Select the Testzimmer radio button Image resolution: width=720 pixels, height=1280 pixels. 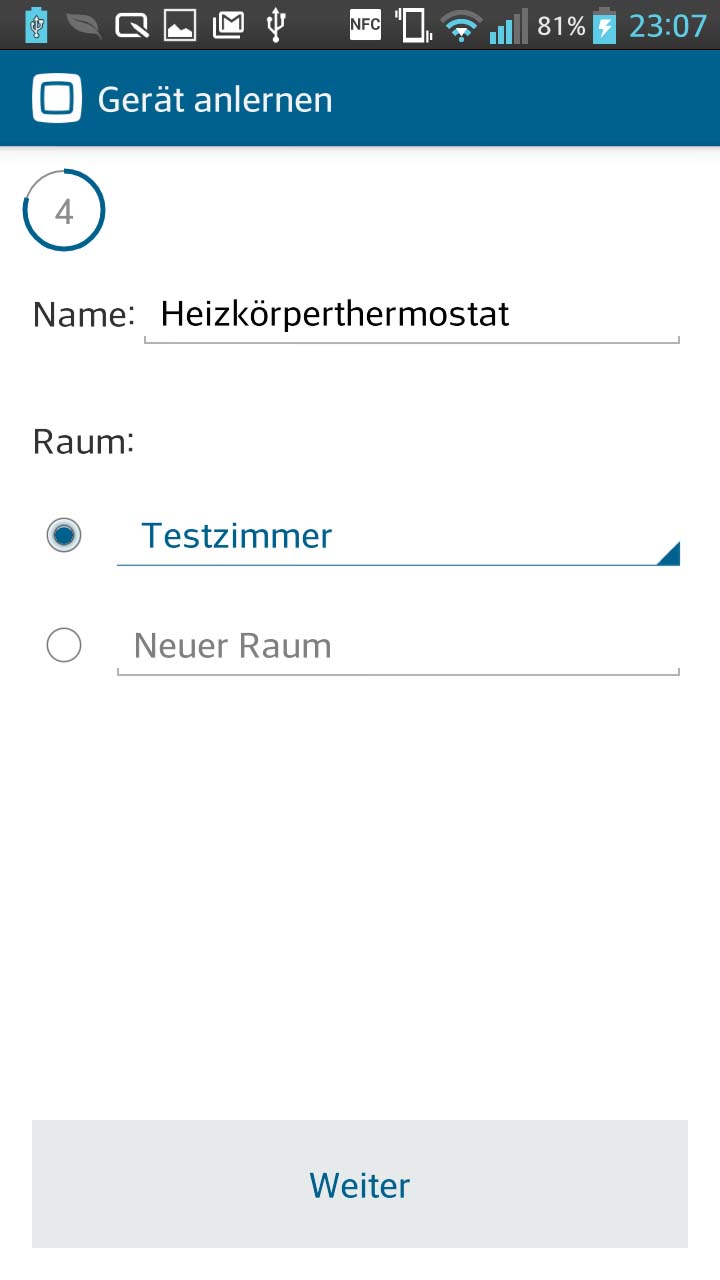[x=64, y=535]
